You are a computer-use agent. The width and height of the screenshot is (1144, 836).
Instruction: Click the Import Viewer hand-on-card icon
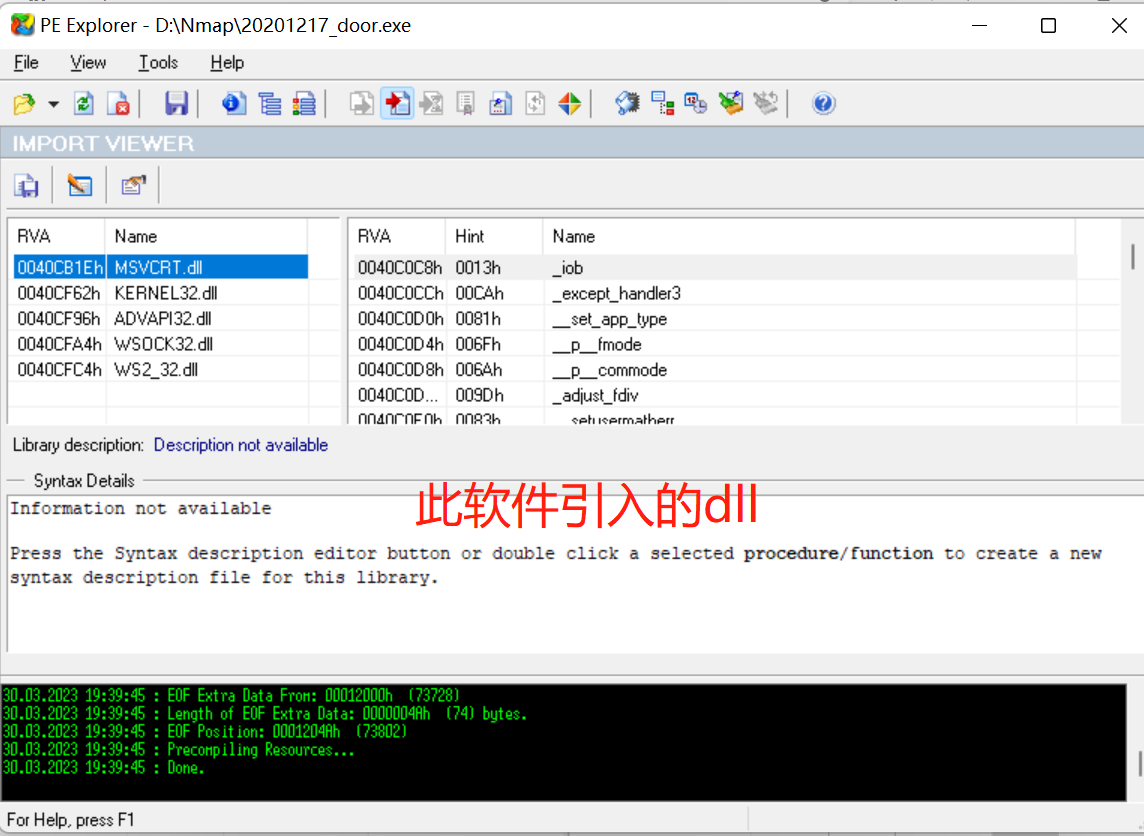[133, 186]
